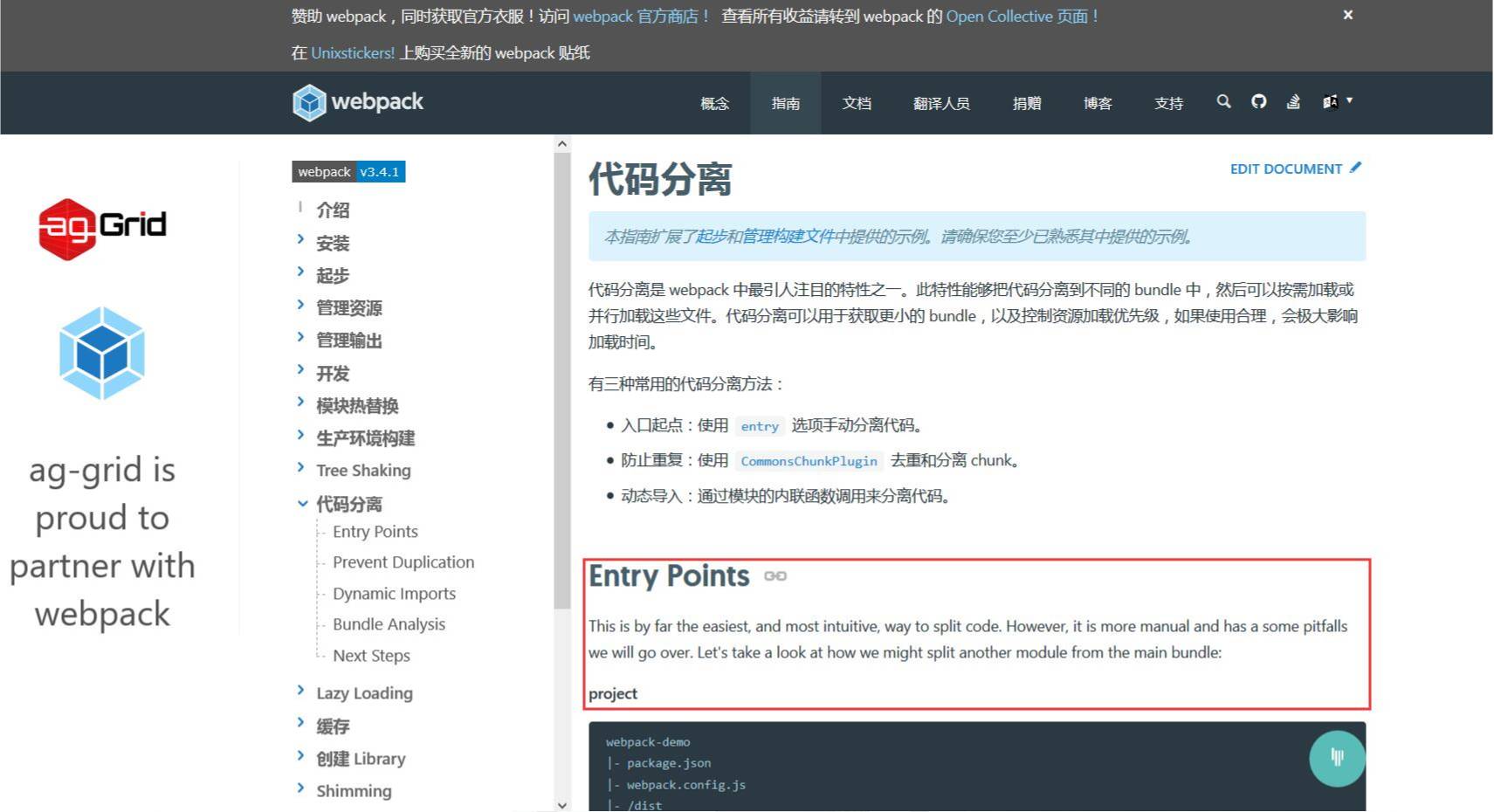Open the Tree Shaking guide link
This screenshot has width=1494, height=812.
pos(363,471)
